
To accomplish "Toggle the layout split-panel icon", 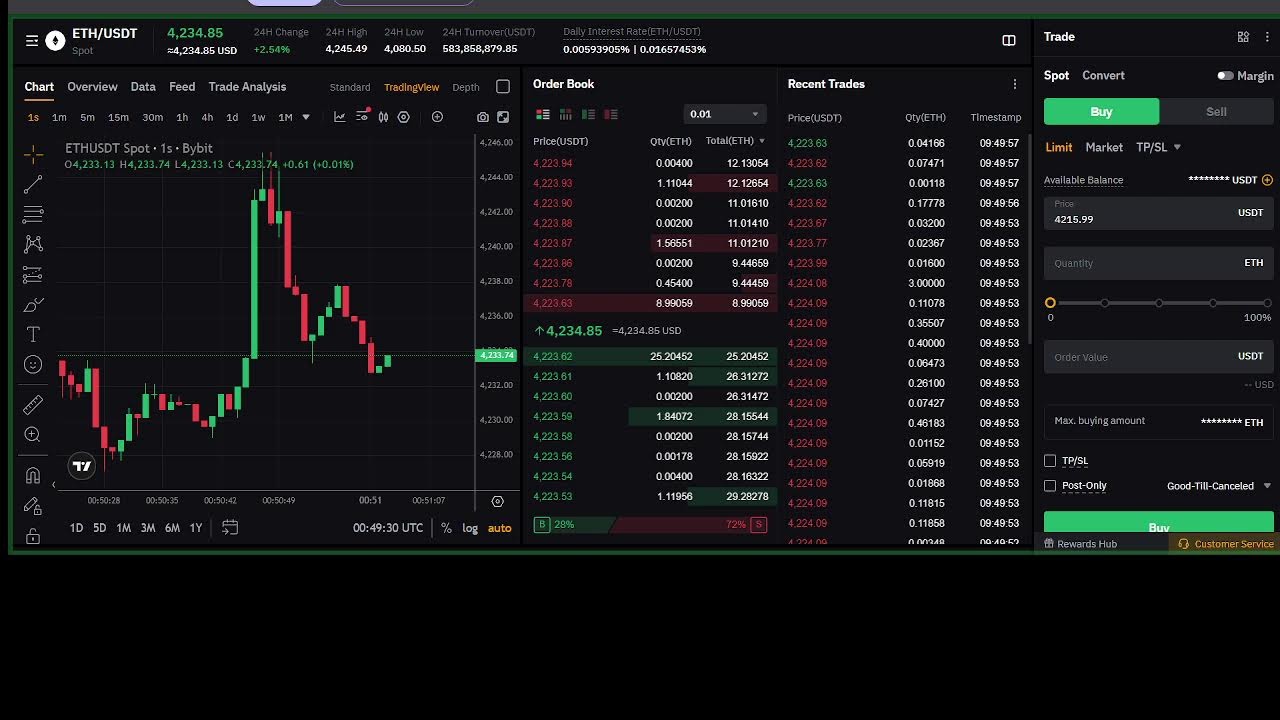I will pyautogui.click(x=1009, y=40).
